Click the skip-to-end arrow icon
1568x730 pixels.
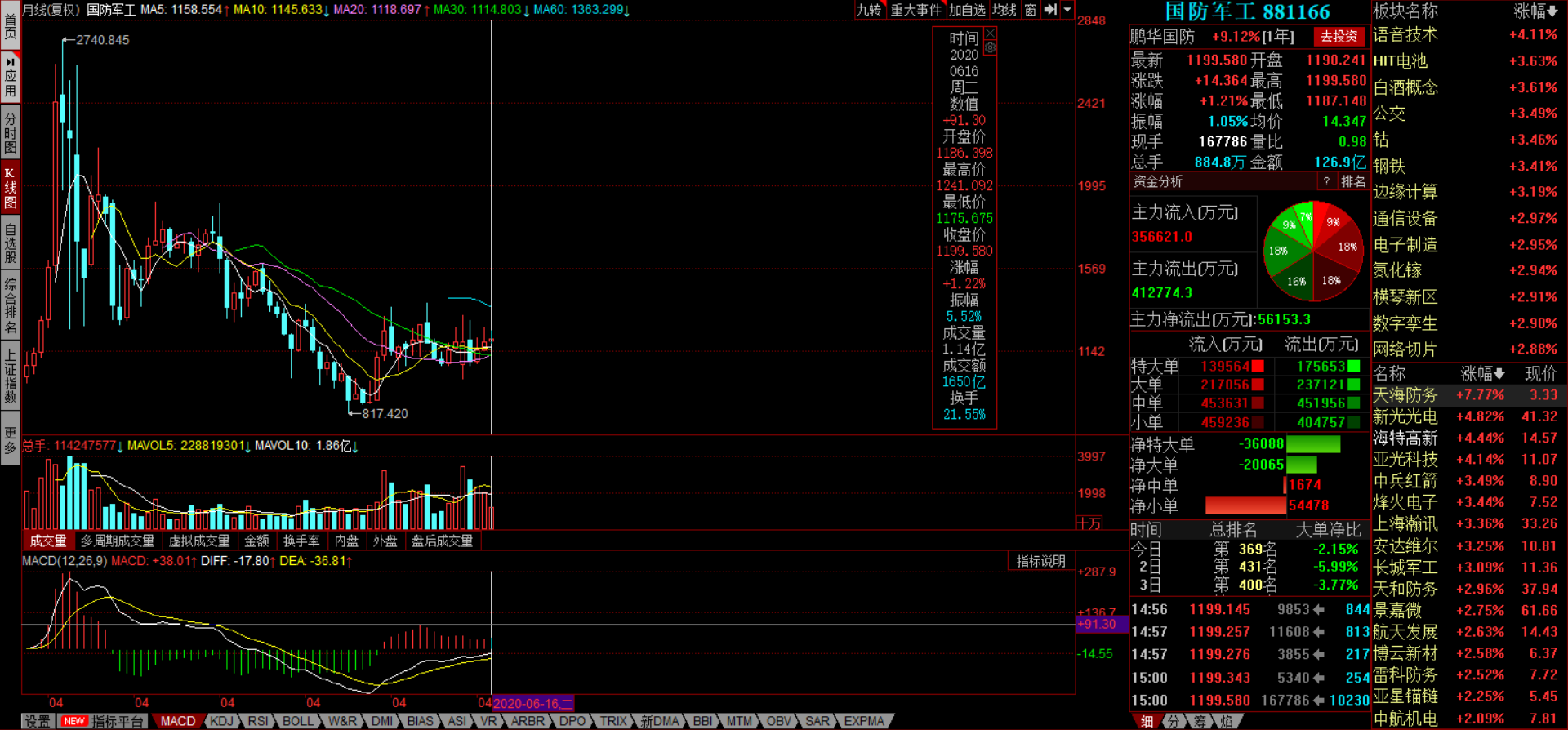tap(1050, 10)
